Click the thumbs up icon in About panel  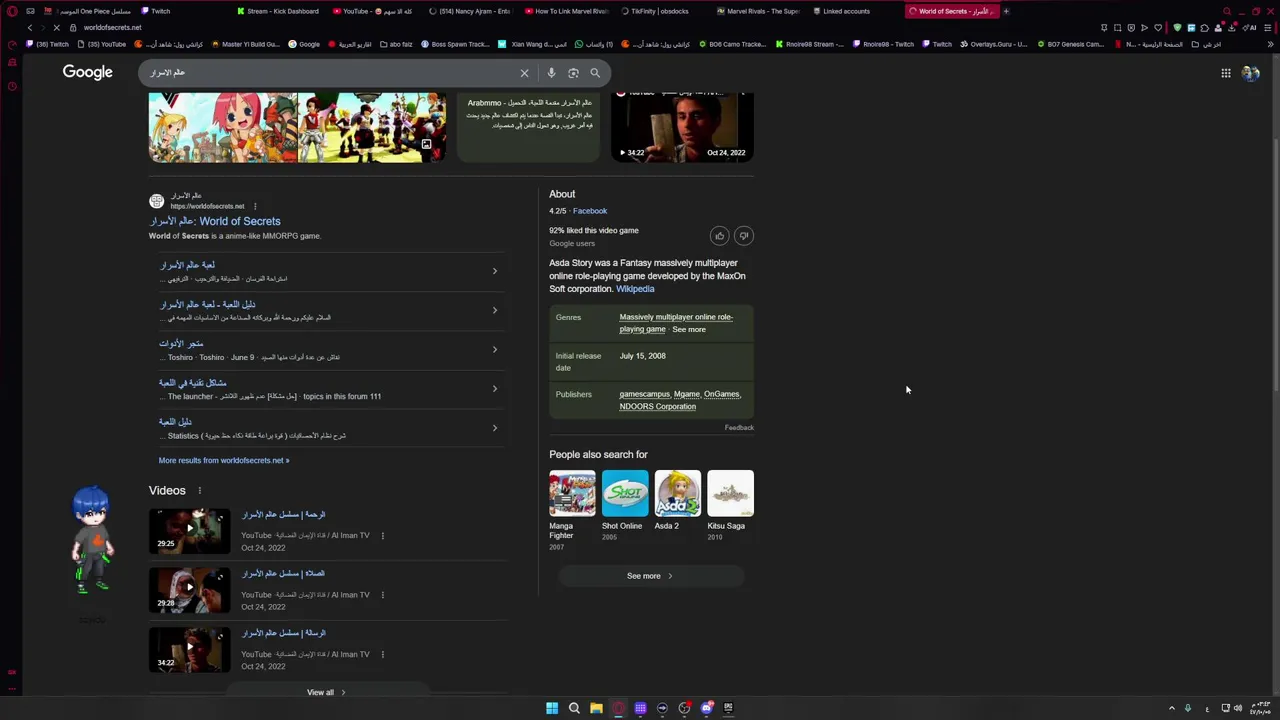(719, 236)
